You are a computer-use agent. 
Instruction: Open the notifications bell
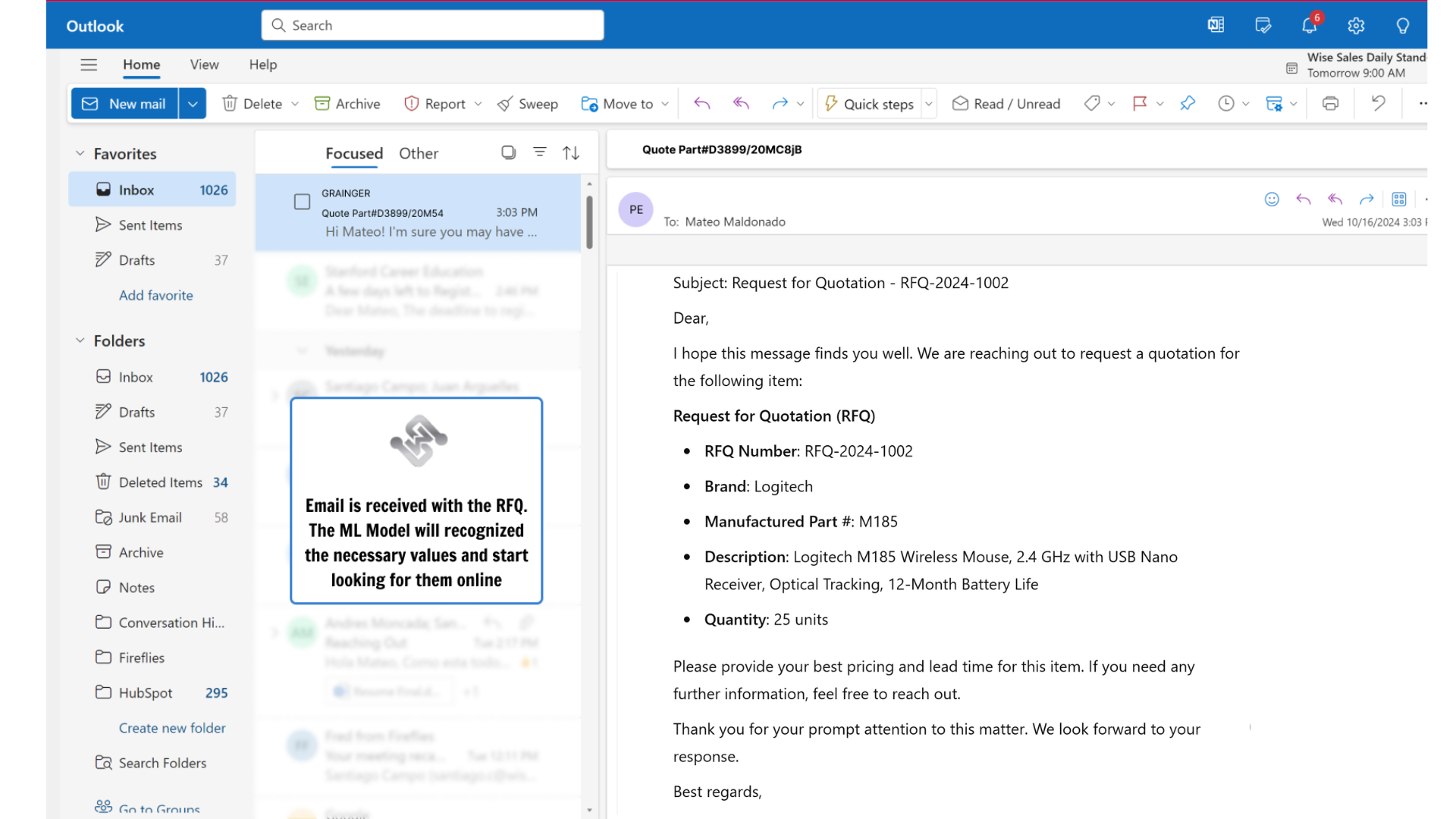pos(1310,26)
